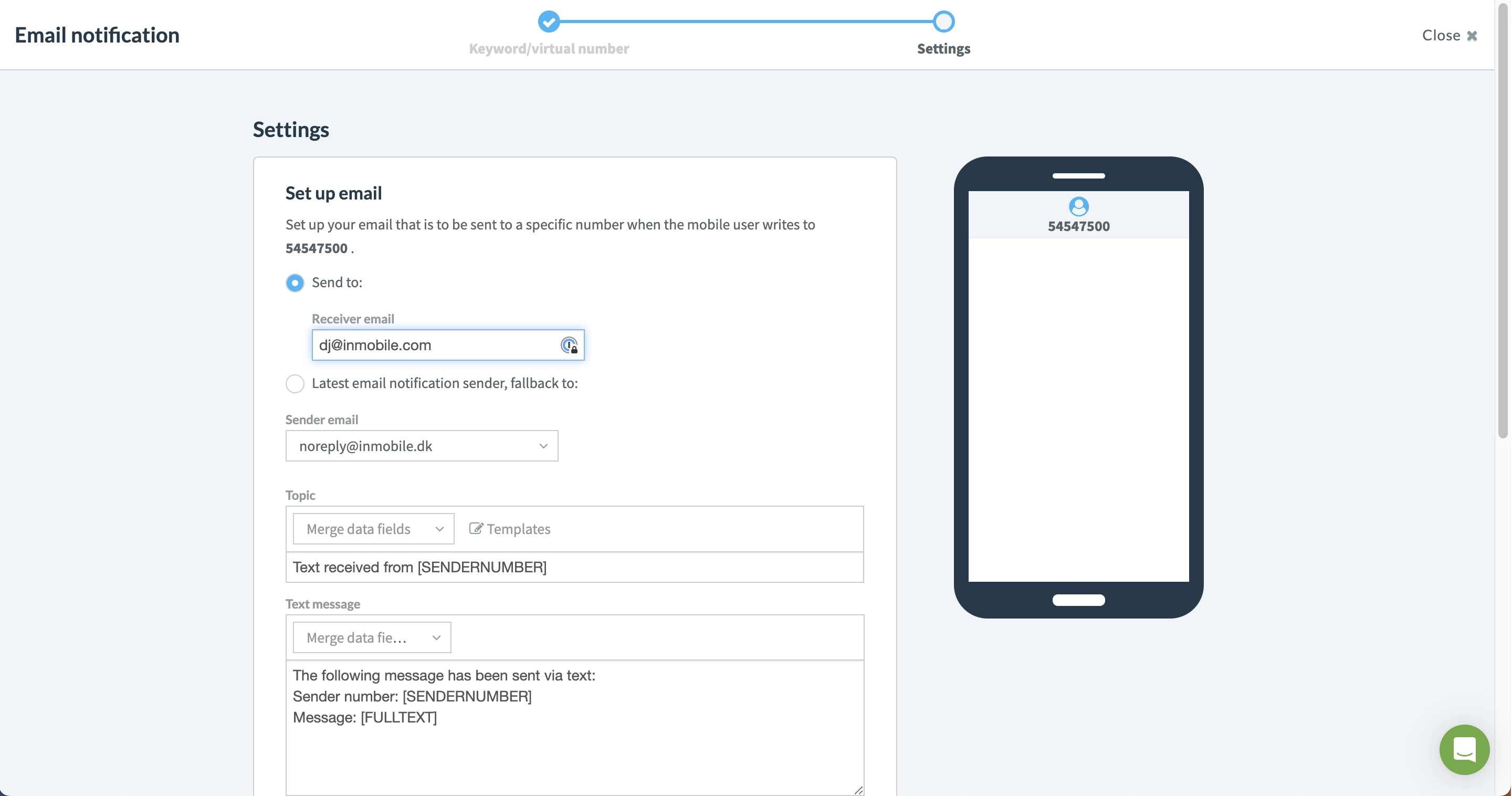Click the completed step checkmark on Keyword/virtual number
The width and height of the screenshot is (1512, 796).
[549, 20]
